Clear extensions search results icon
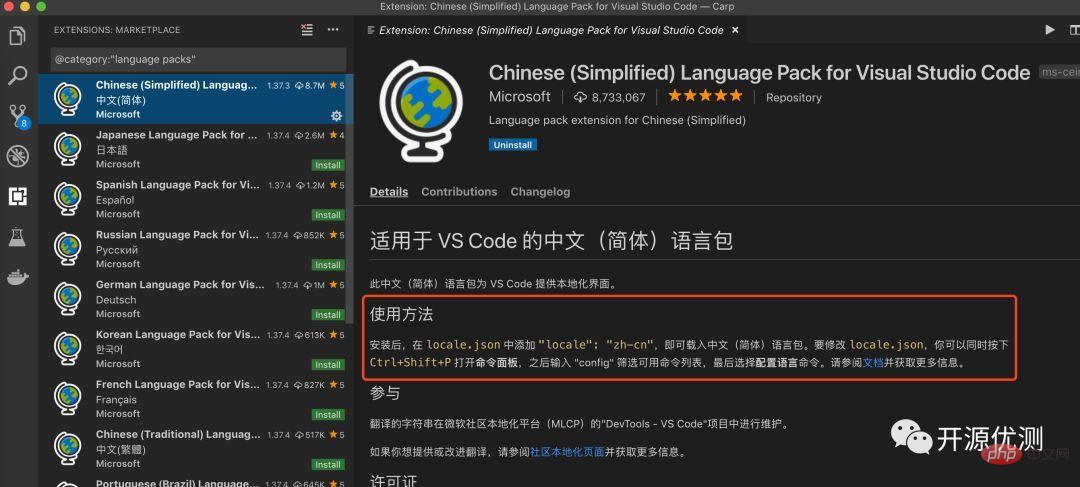Screen dimensions: 1080x487 tap(307, 30)
